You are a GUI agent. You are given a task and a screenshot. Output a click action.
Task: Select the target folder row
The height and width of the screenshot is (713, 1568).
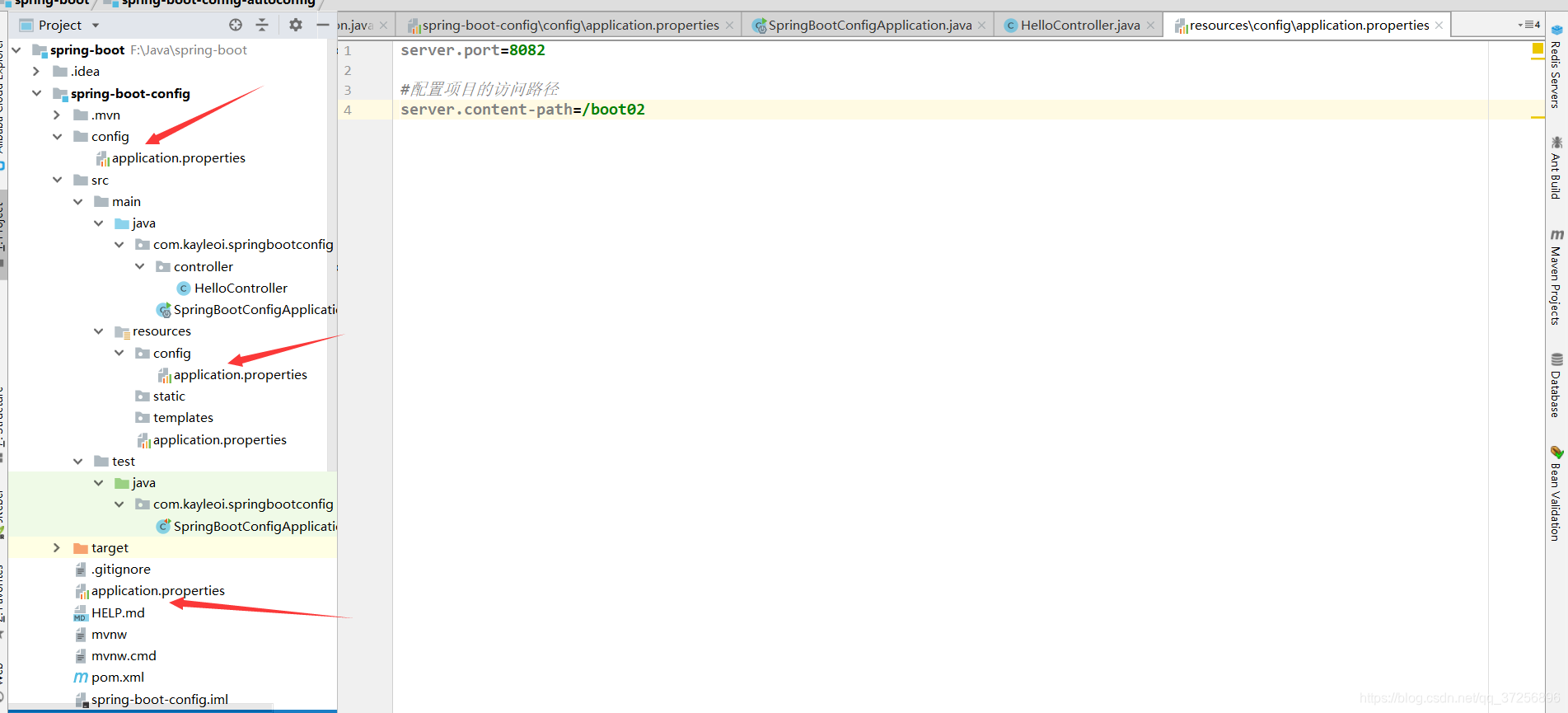tap(172, 548)
